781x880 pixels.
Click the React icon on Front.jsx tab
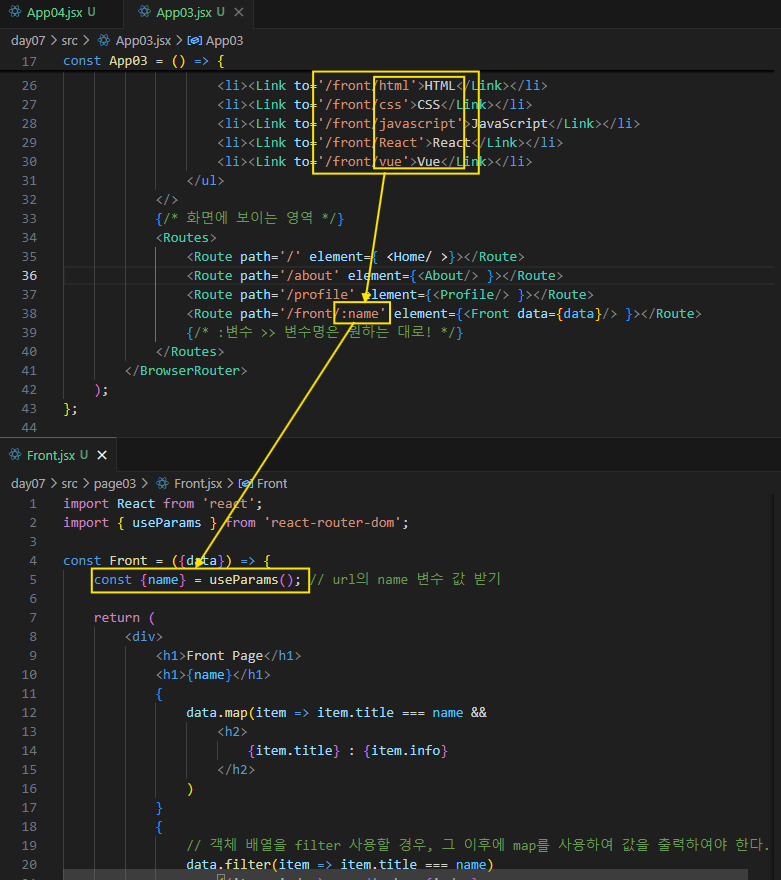coord(15,455)
